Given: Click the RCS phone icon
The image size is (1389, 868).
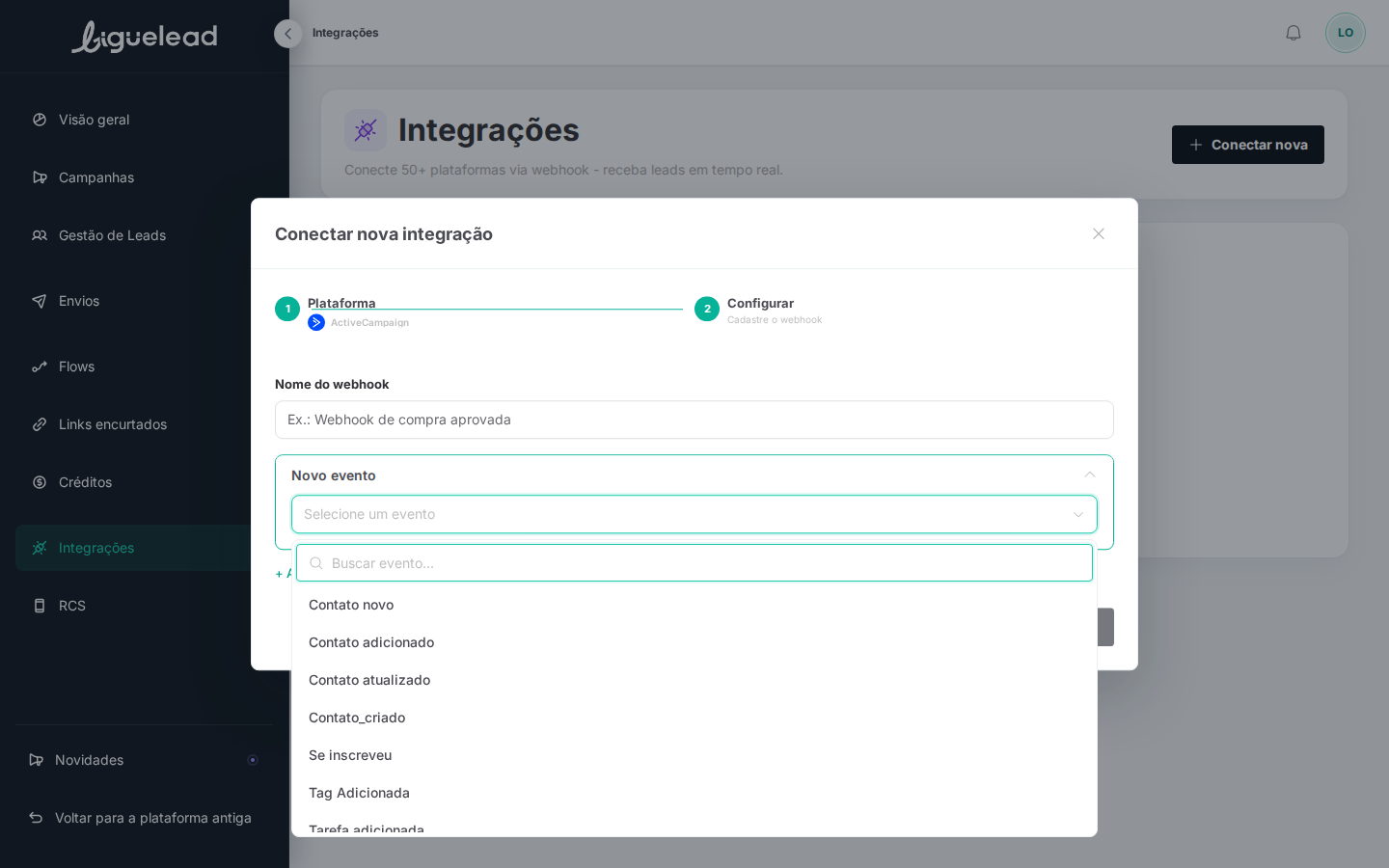Looking at the screenshot, I should [x=40, y=606].
